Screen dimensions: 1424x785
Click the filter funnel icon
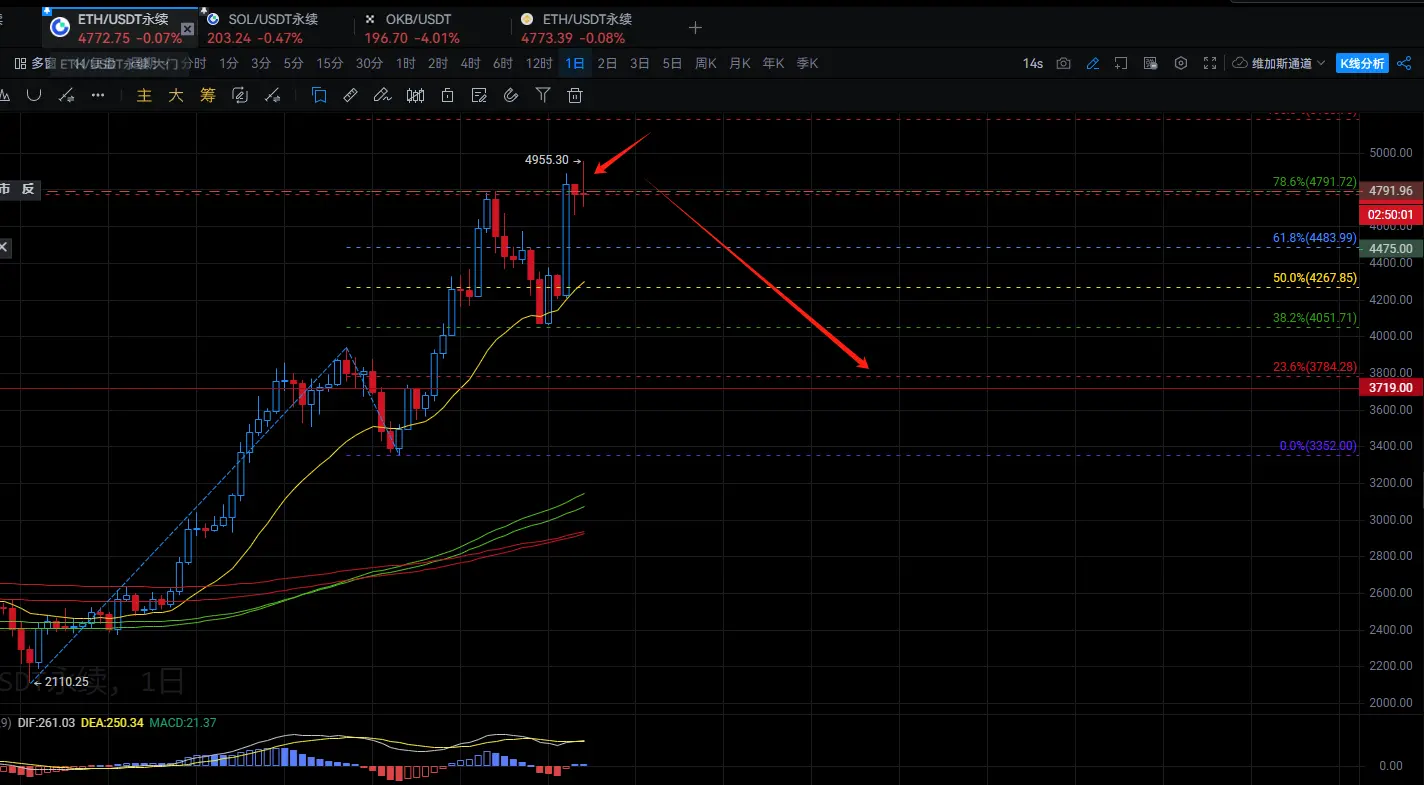543,95
